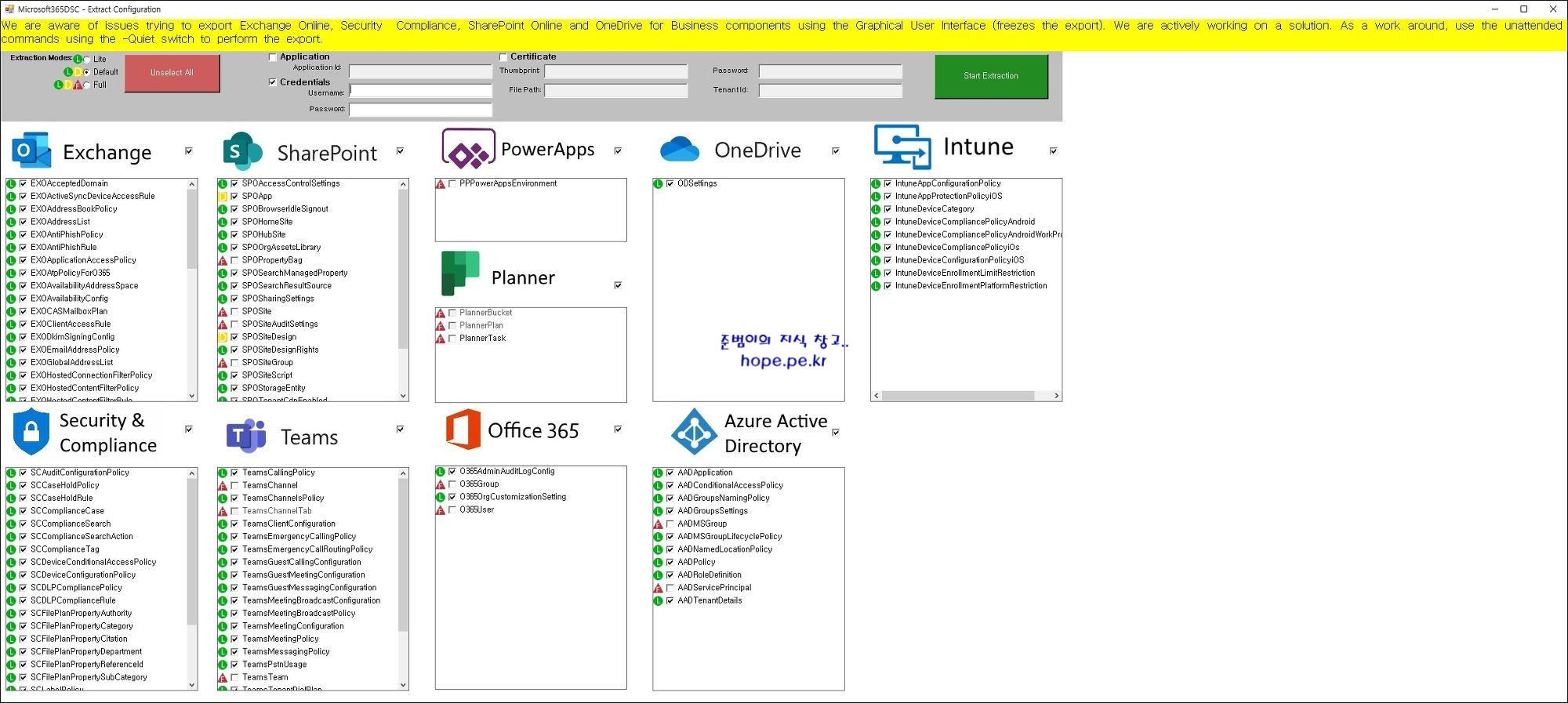Click the SharePoint logo icon
Viewport: 1568px width, 703px height.
242,151
